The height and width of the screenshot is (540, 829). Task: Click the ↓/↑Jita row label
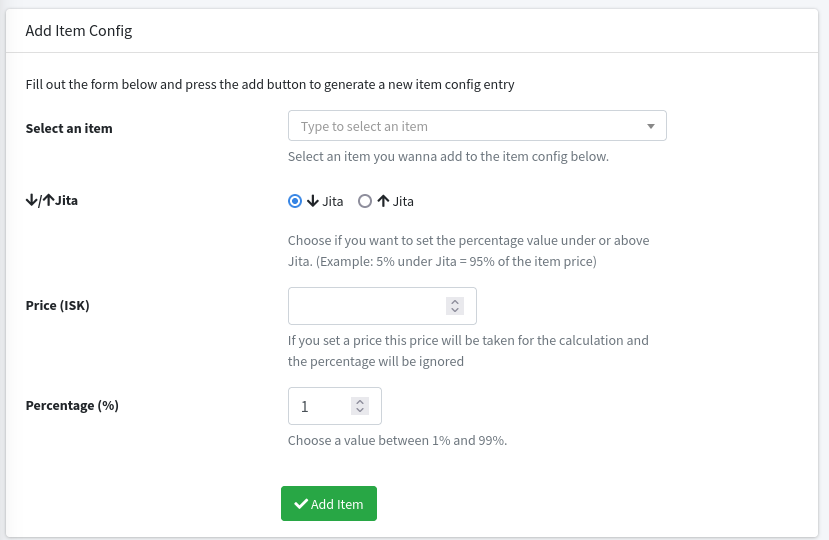(x=52, y=200)
